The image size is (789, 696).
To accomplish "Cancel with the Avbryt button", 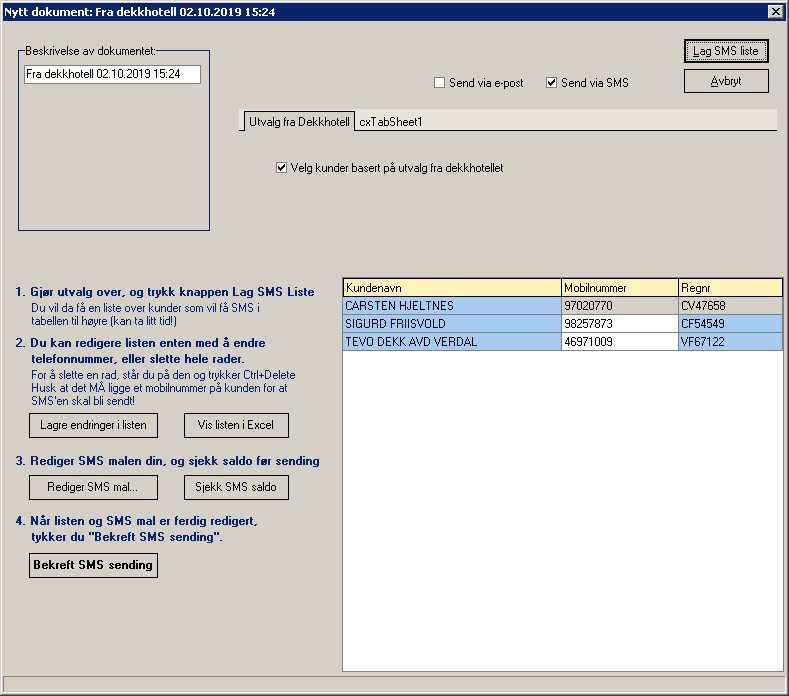I will pyautogui.click(x=726, y=81).
